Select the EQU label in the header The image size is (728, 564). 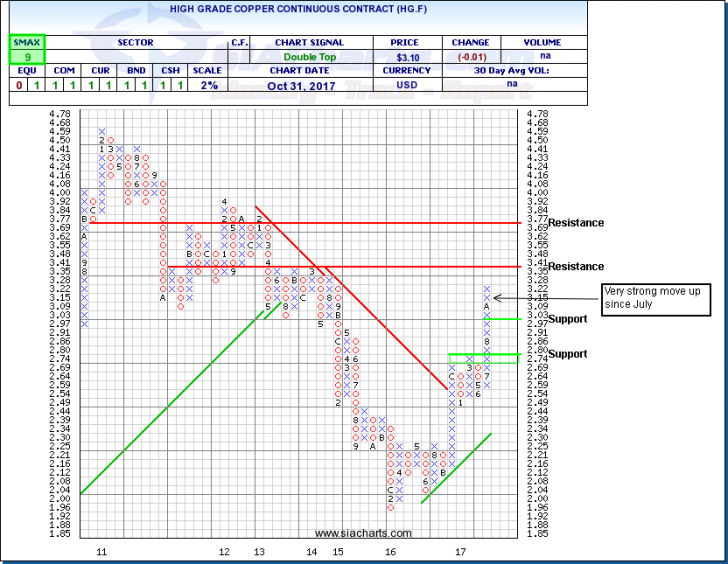coord(18,71)
